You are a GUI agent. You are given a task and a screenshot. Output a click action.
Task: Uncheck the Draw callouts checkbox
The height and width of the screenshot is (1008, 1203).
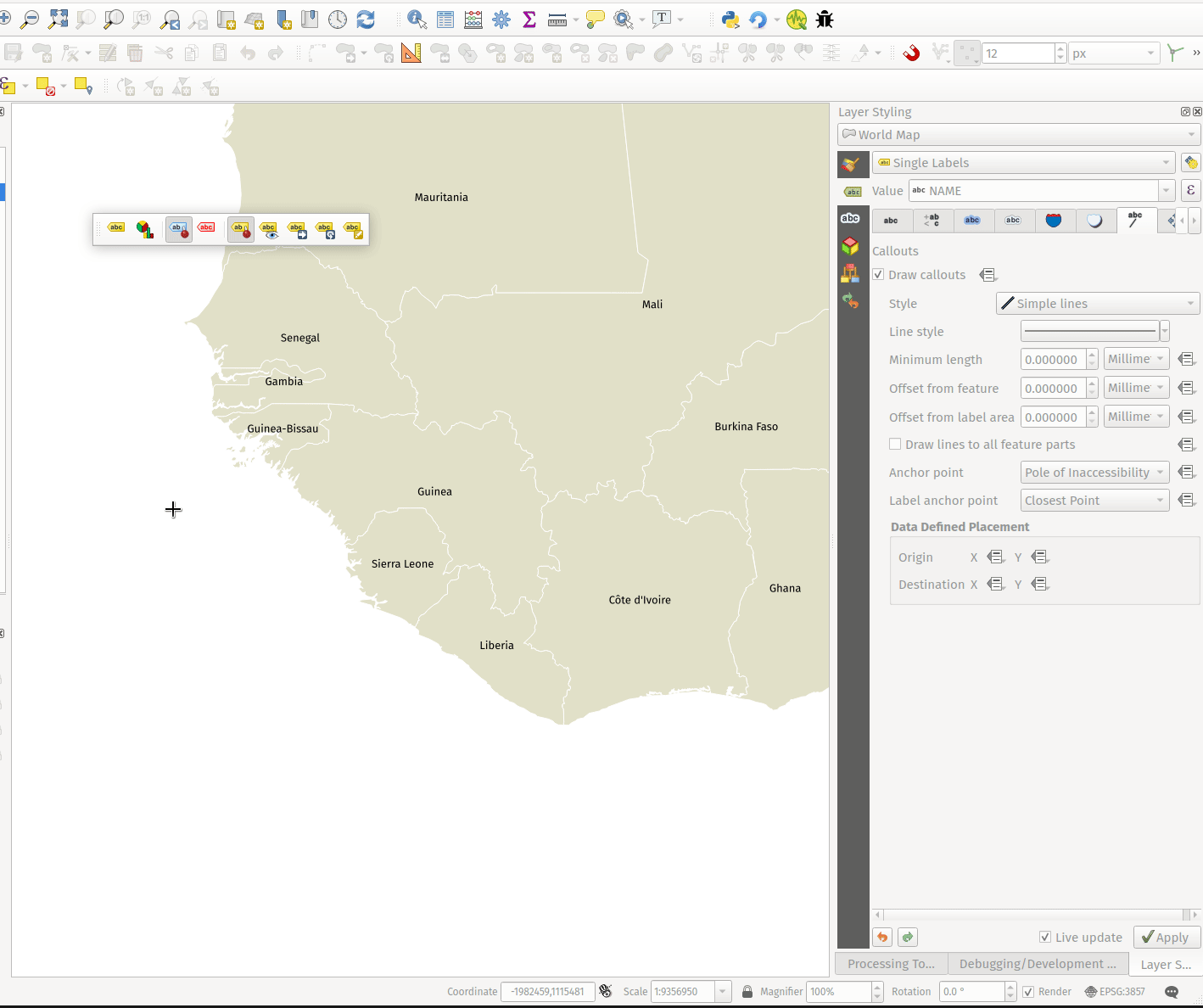point(878,275)
